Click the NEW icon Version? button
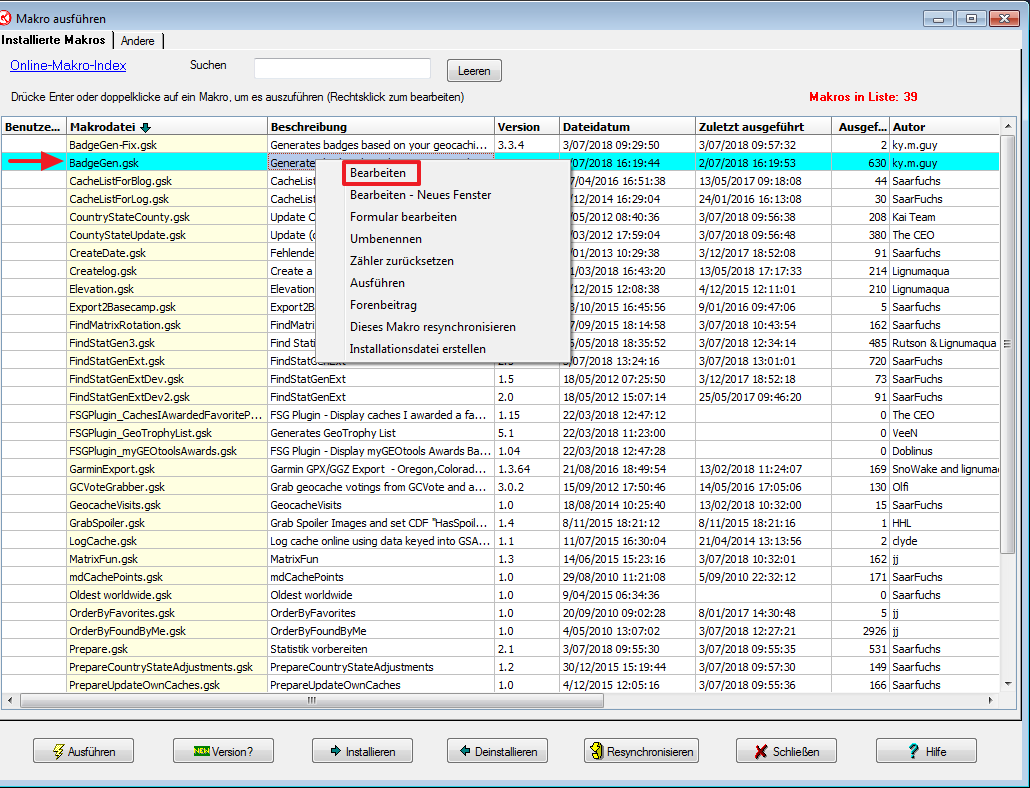Viewport: 1030px width, 788px height. pyautogui.click(x=223, y=751)
